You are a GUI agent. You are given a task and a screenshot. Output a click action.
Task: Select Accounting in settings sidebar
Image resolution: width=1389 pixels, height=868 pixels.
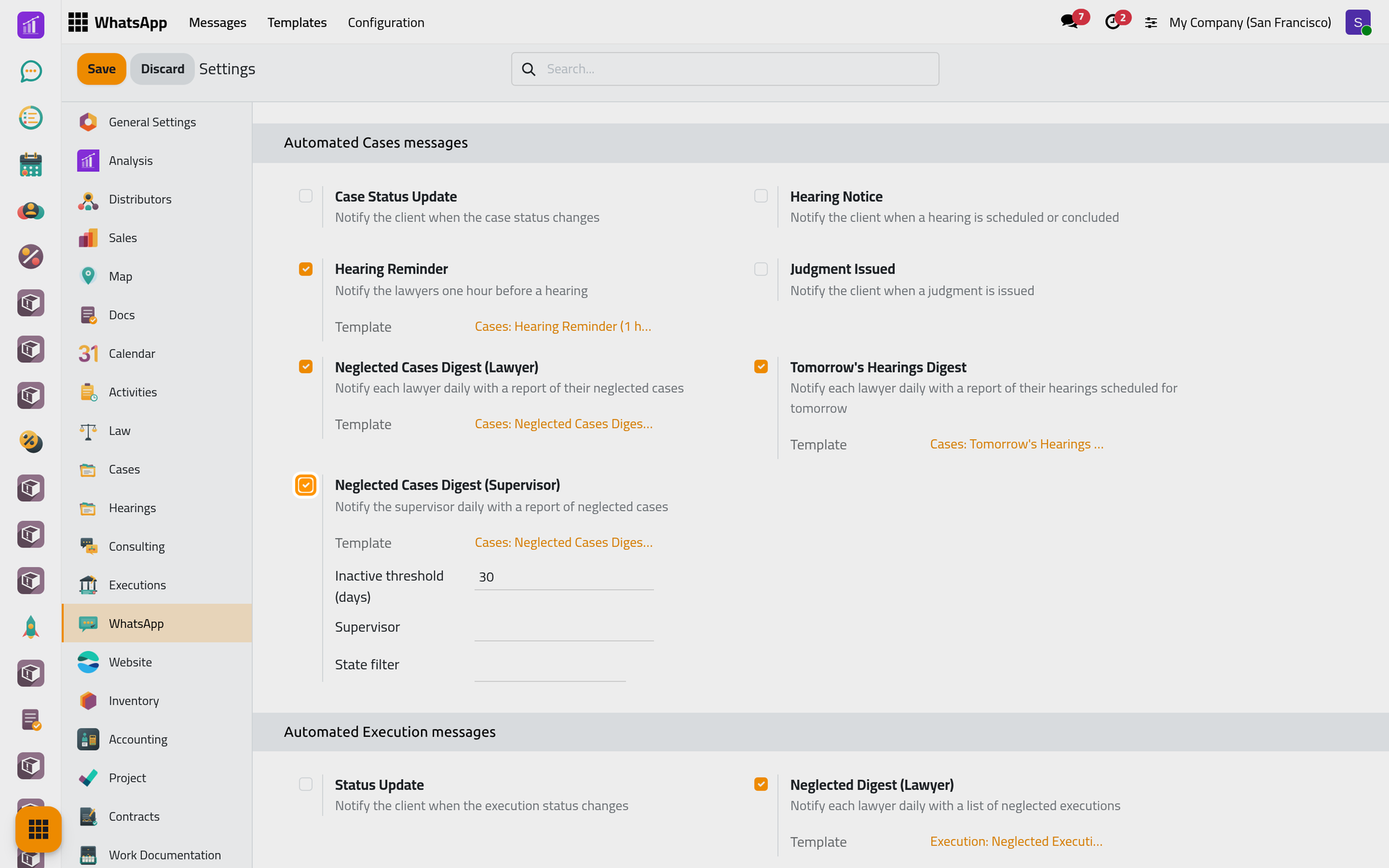tap(157, 739)
